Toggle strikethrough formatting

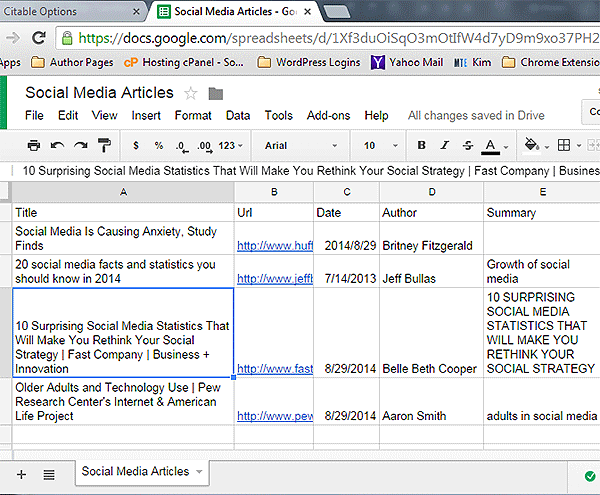click(467, 146)
